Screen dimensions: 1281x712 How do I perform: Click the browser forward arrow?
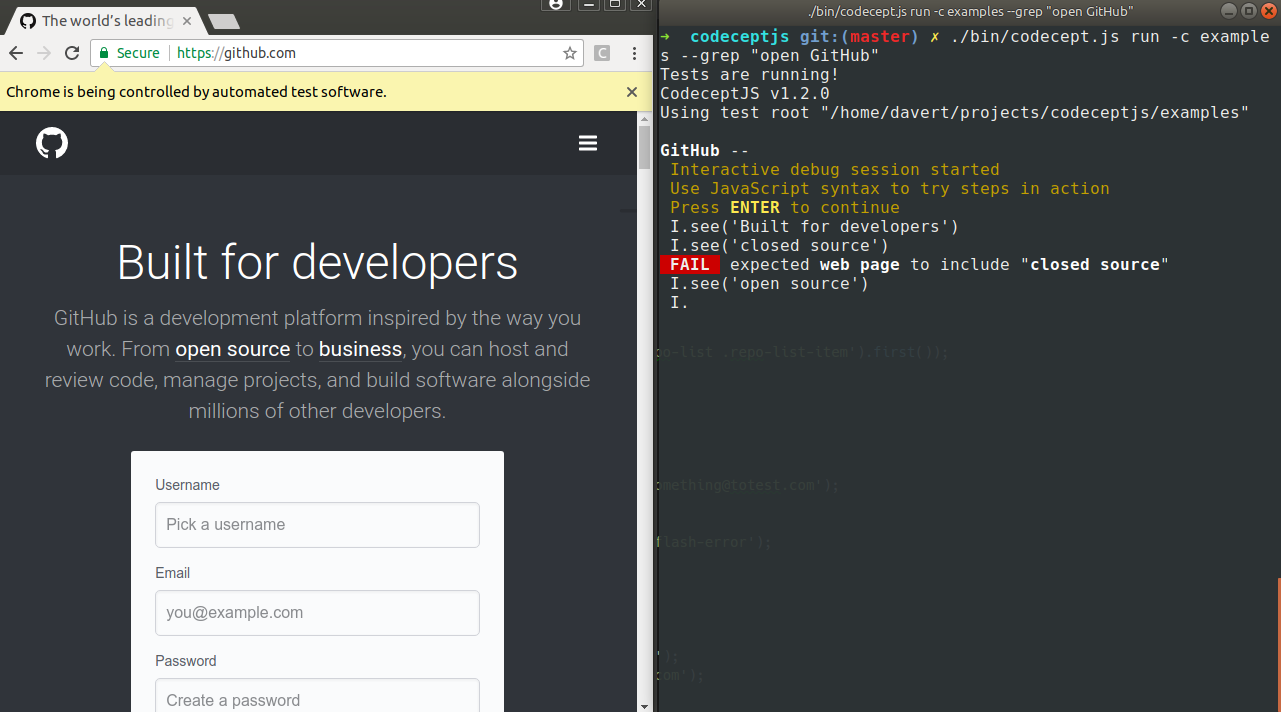coord(44,53)
